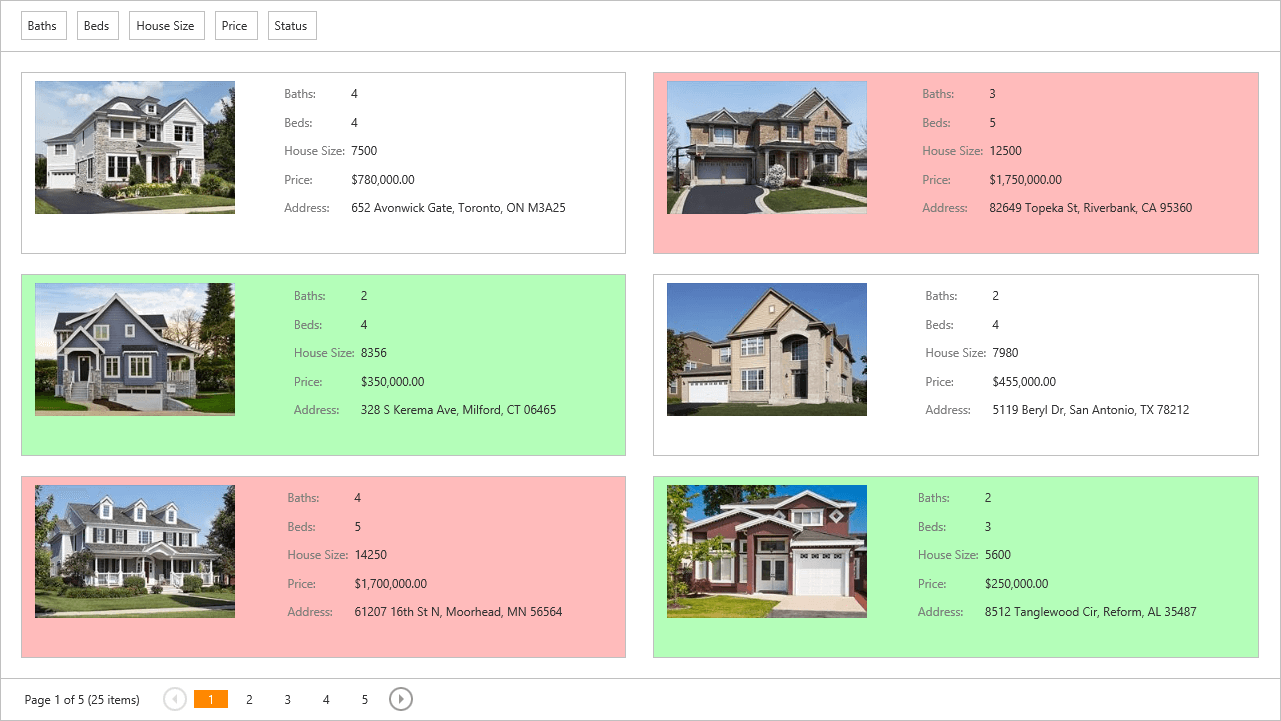Sort by the Baths header button
Screen dimensions: 1281x721
[x=42, y=26]
